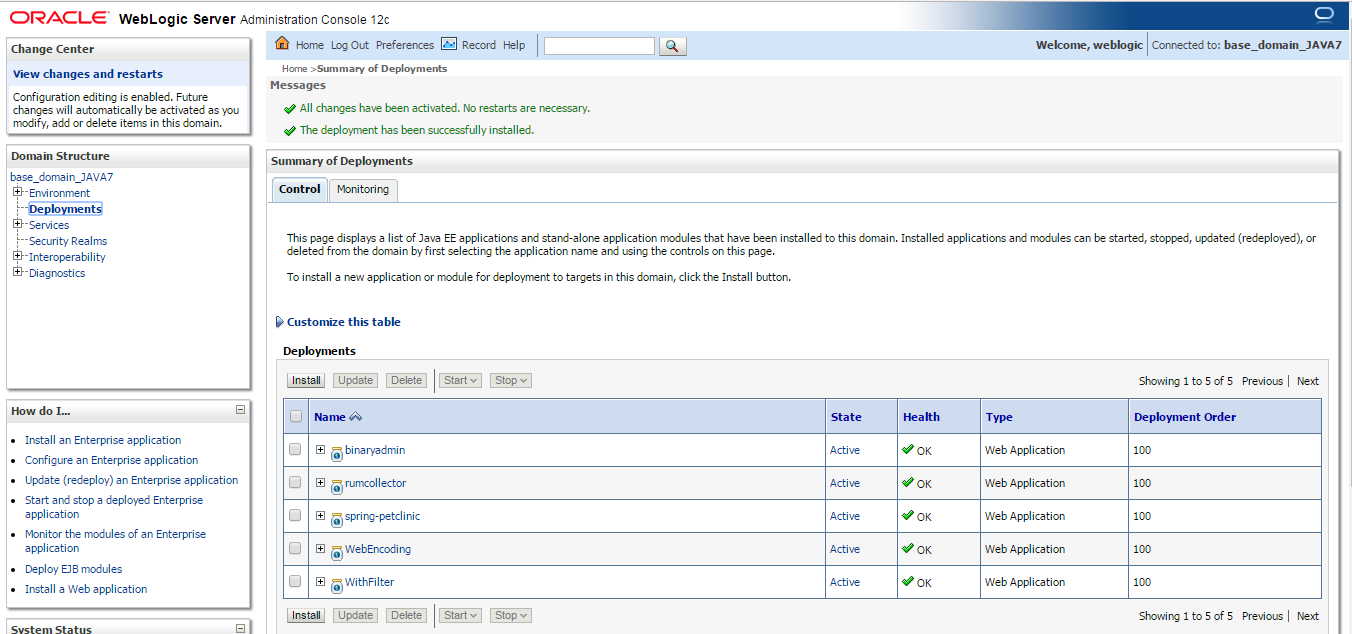This screenshot has width=1352, height=634.
Task: Sort by the State column header
Action: (x=846, y=417)
